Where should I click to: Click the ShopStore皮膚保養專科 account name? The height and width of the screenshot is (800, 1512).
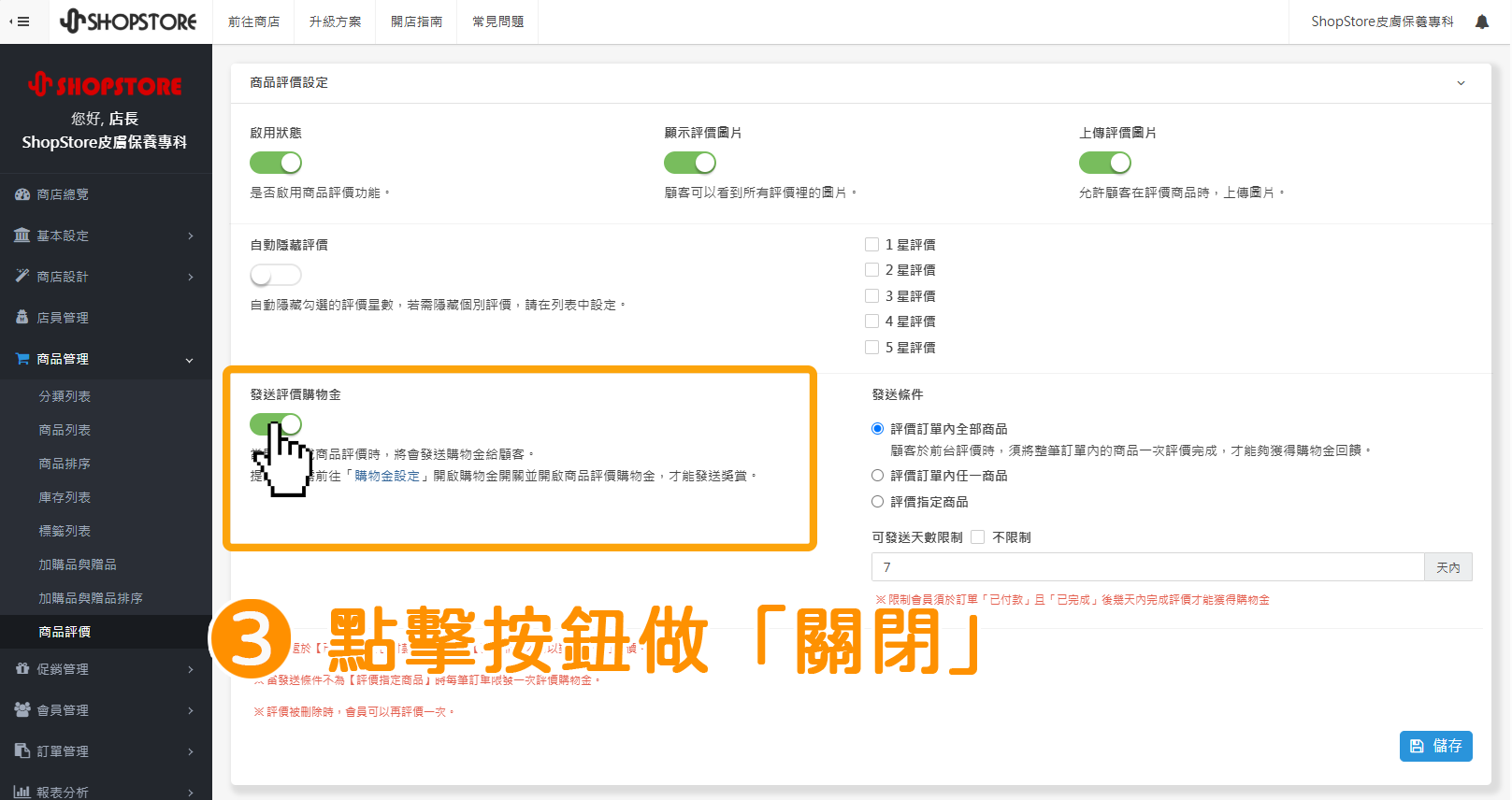tap(1382, 21)
